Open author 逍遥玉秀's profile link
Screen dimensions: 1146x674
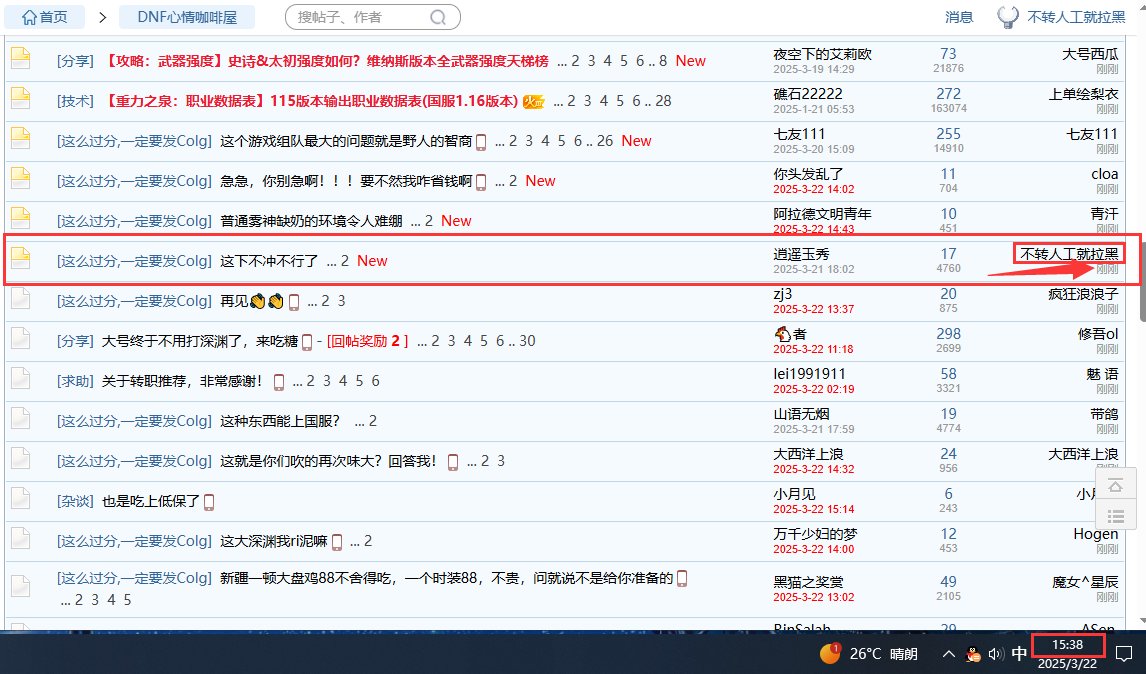click(802, 254)
